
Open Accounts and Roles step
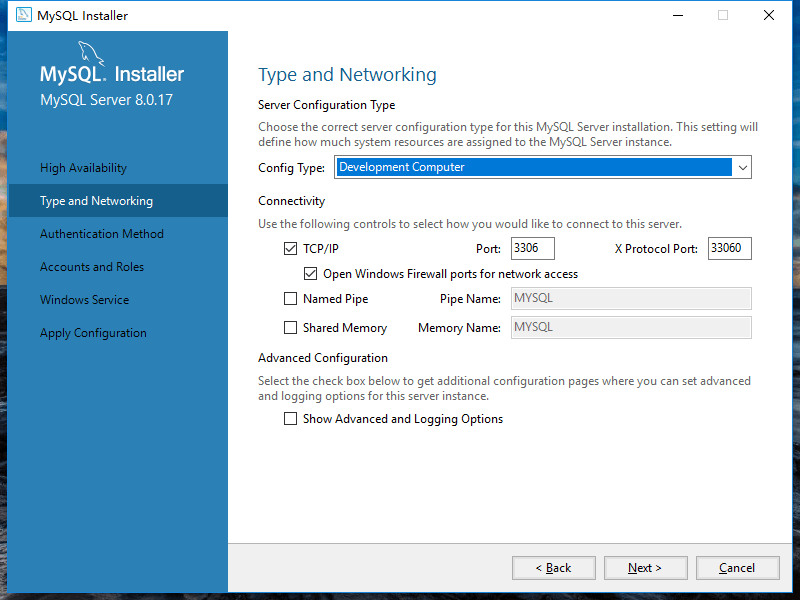click(92, 267)
